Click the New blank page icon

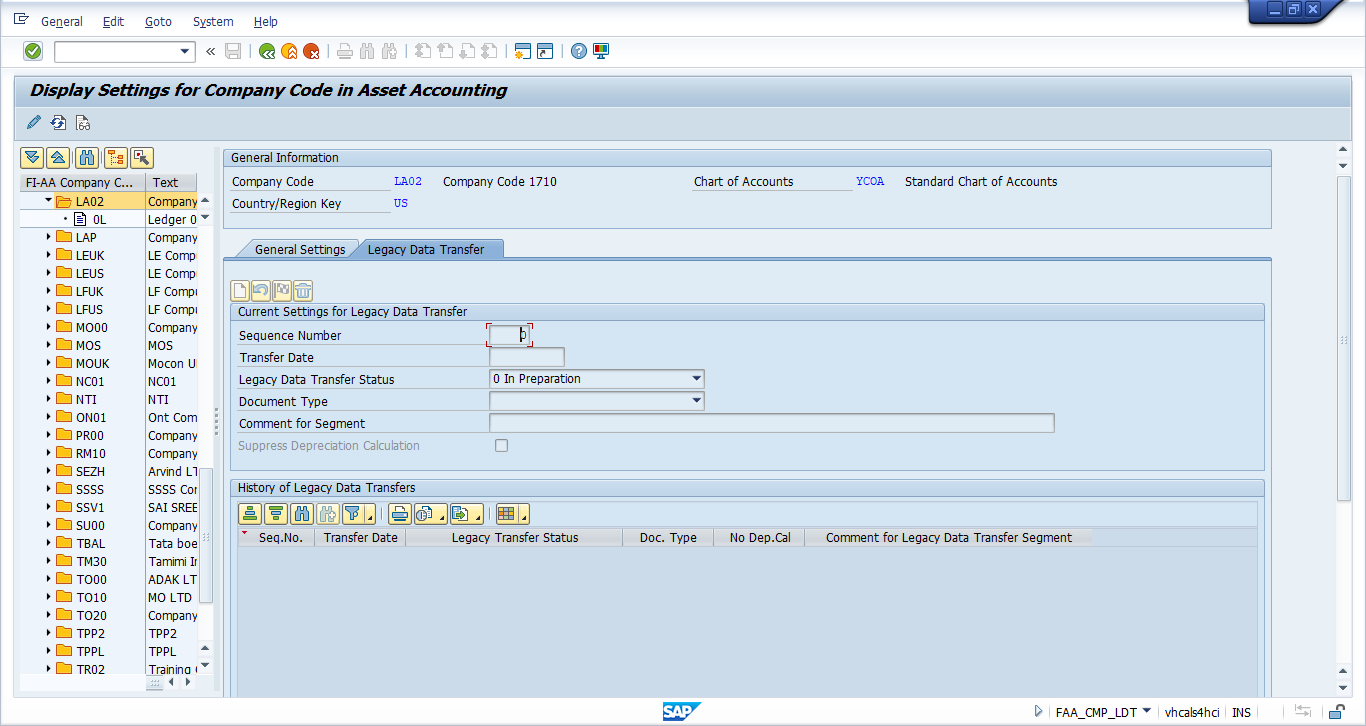pos(240,291)
